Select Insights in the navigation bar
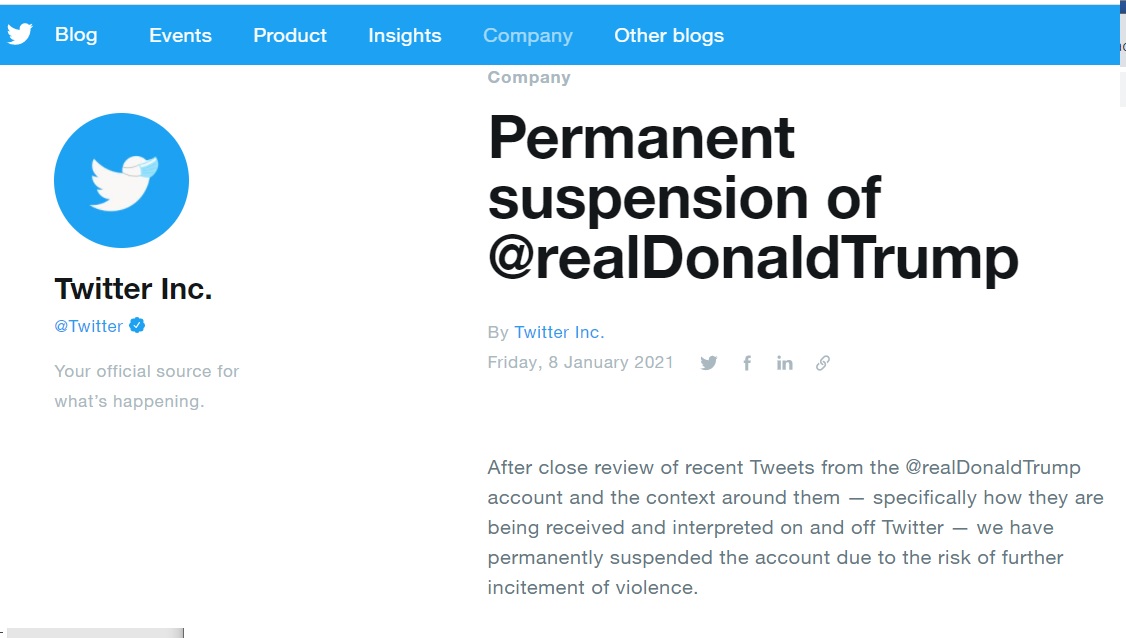 tap(405, 35)
